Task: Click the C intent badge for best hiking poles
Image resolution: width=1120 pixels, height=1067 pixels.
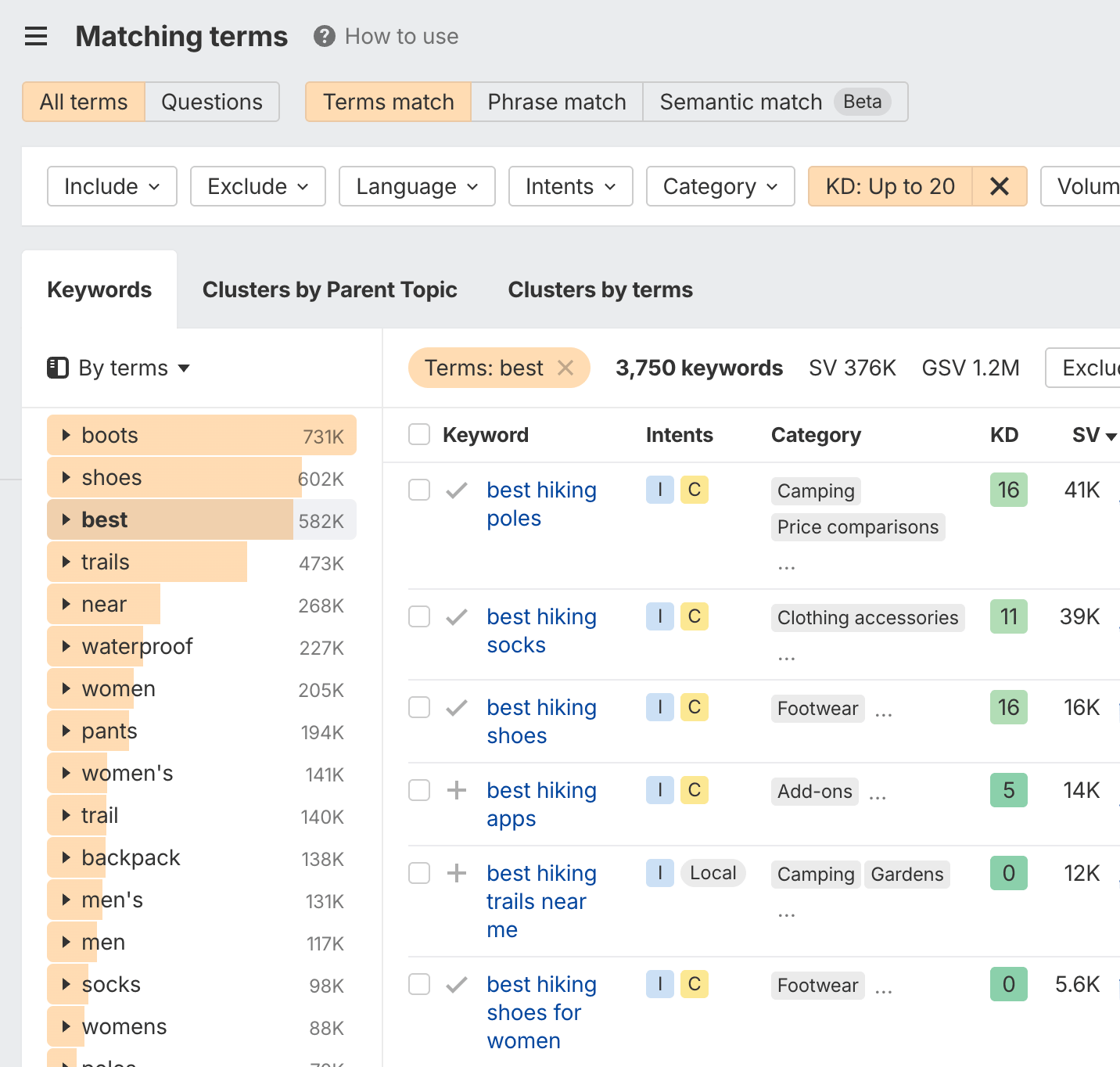Action: pyautogui.click(x=695, y=490)
